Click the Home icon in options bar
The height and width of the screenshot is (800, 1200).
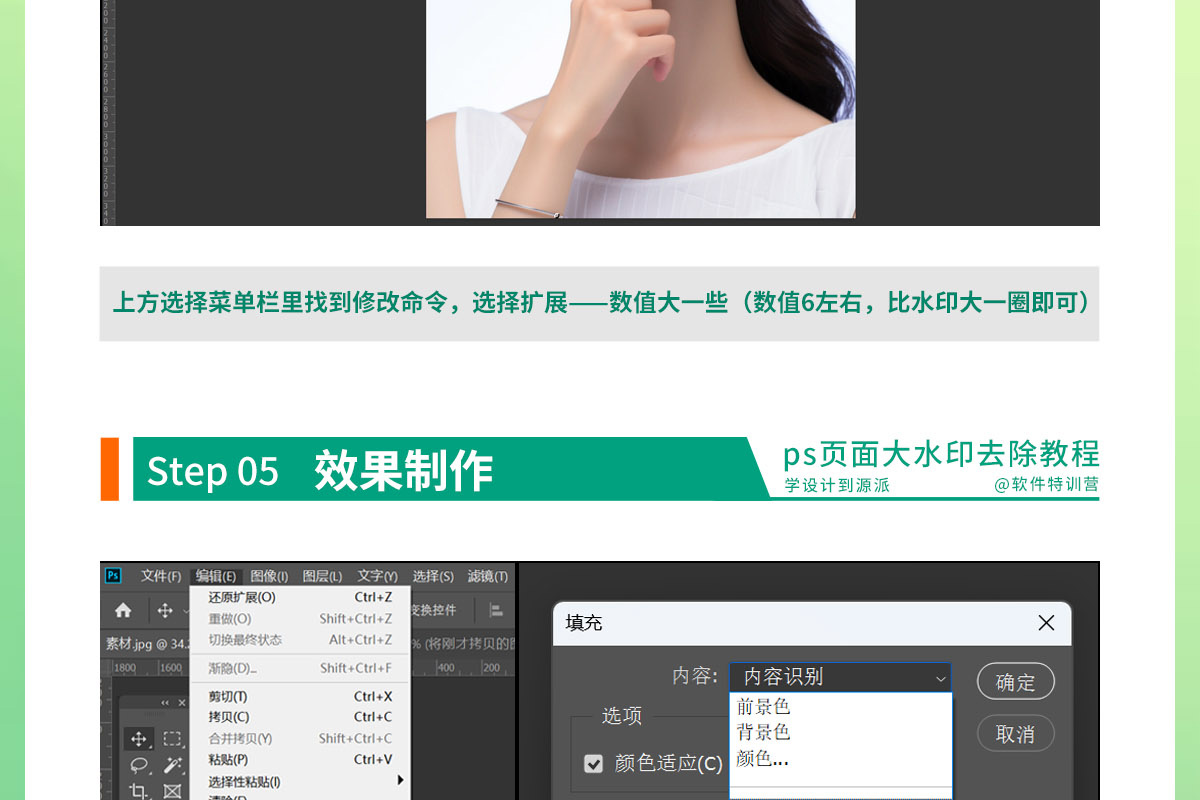click(x=123, y=610)
